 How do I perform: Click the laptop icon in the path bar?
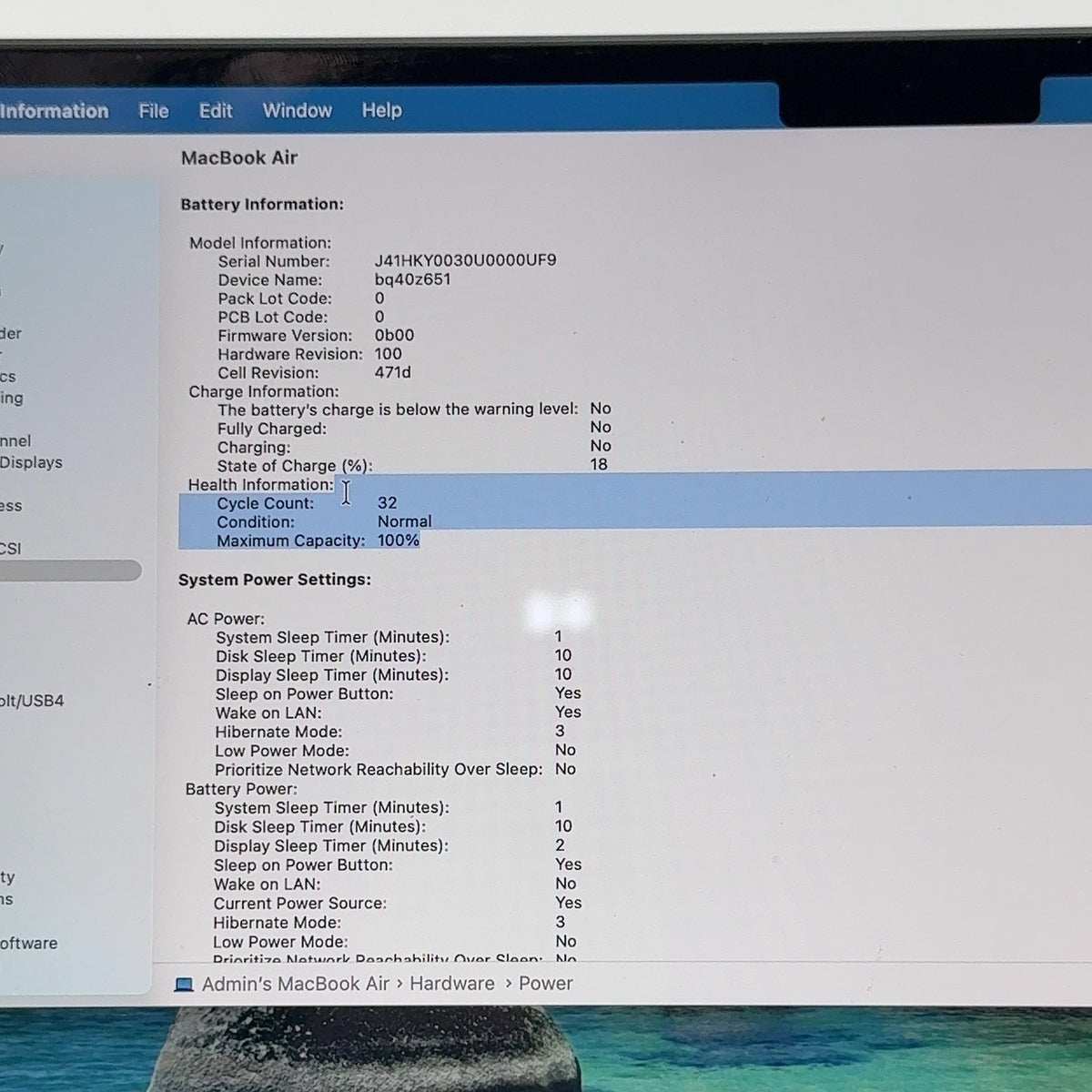click(x=184, y=985)
